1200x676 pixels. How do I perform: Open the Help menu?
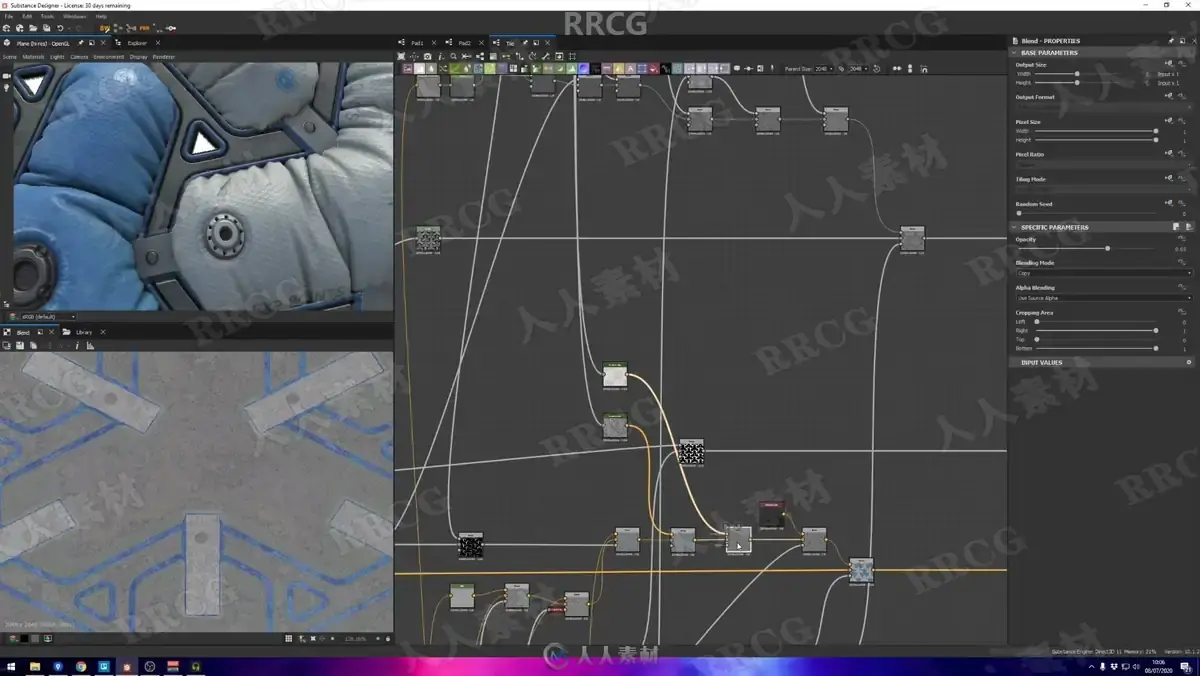click(x=101, y=17)
